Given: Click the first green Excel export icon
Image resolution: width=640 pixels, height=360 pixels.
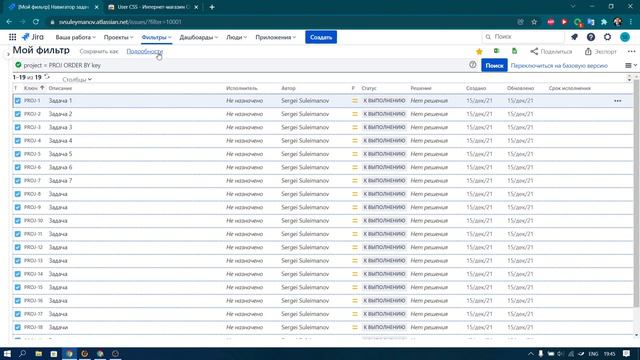Looking at the screenshot, I should click(x=497, y=51).
